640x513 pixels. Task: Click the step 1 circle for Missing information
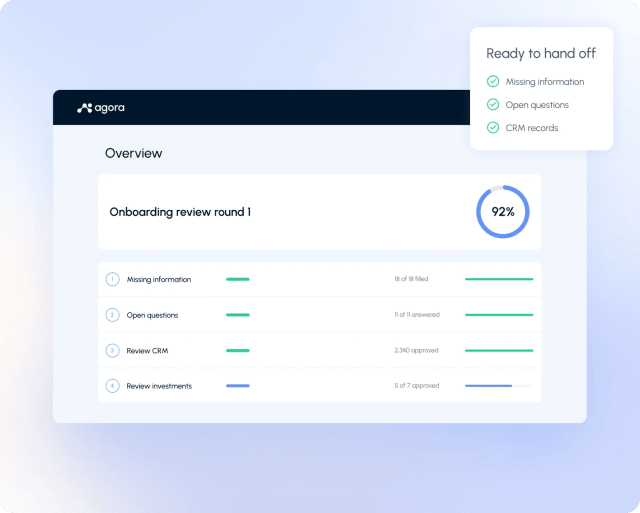[112, 279]
